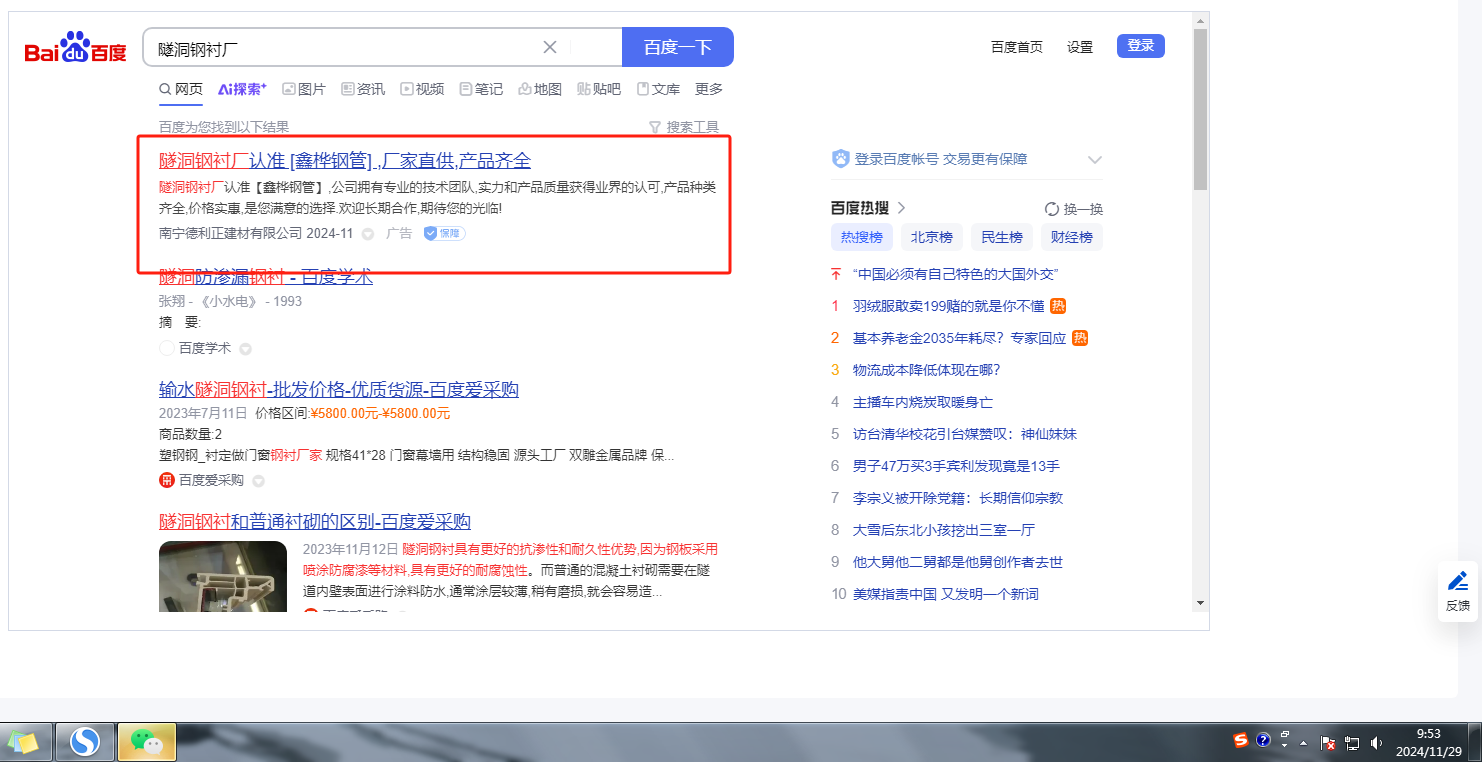The width and height of the screenshot is (1482, 762).
Task: Click the restore-window icon in the tray
Action: (x=1286, y=736)
